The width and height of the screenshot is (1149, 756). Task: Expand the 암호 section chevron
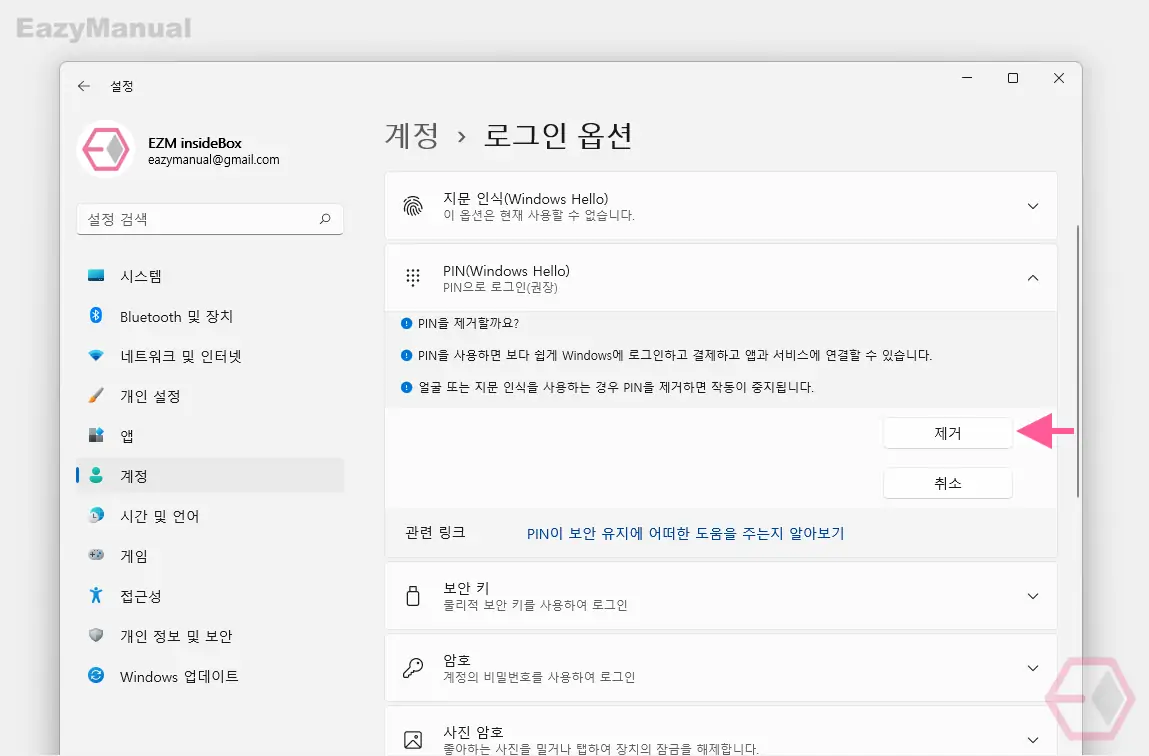1032,668
